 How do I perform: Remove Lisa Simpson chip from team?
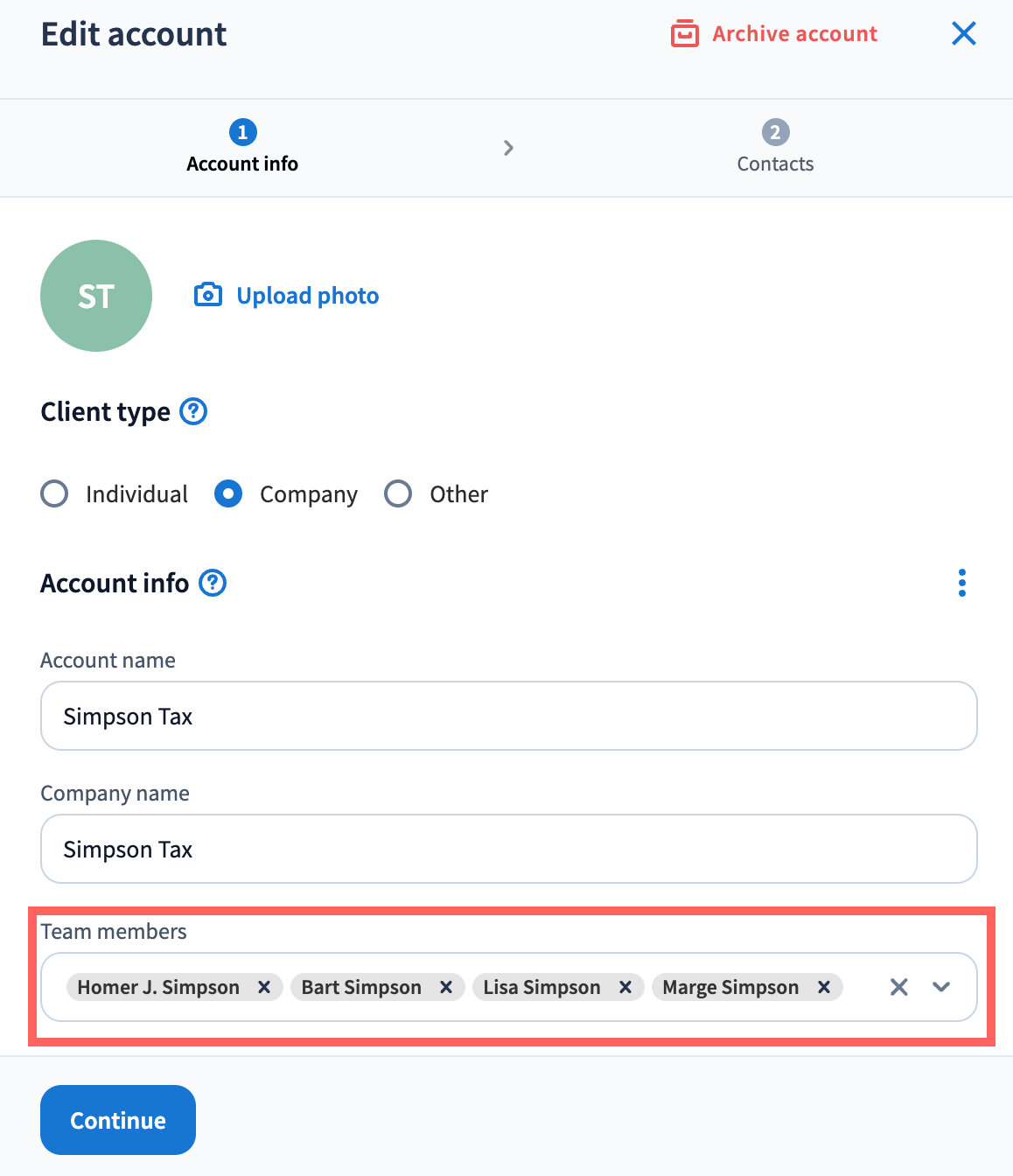625,987
